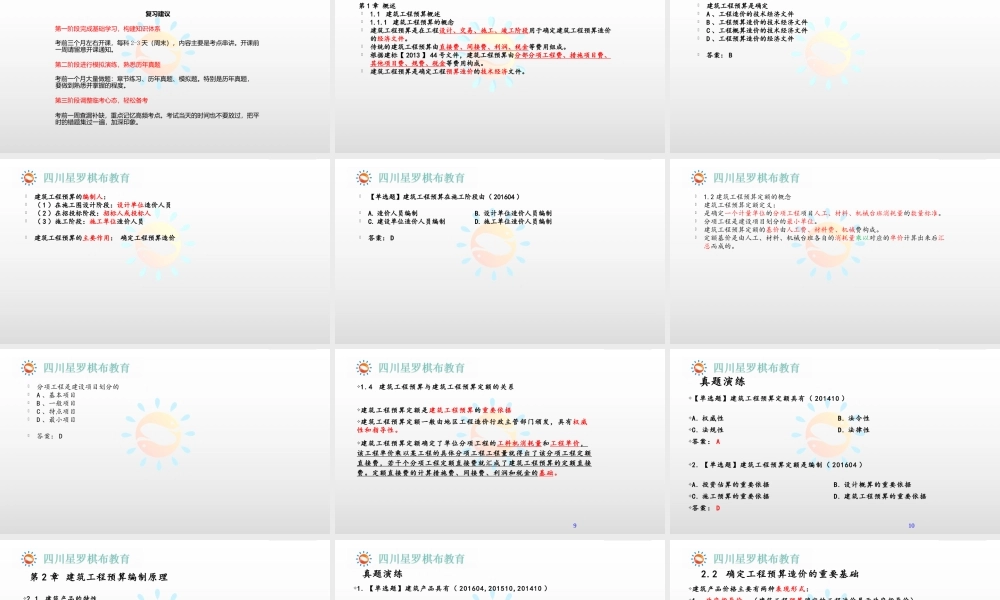The height and width of the screenshot is (600, 1000).
Task: Click the sun logo on the 施工阶段 question slide
Action: [364, 178]
